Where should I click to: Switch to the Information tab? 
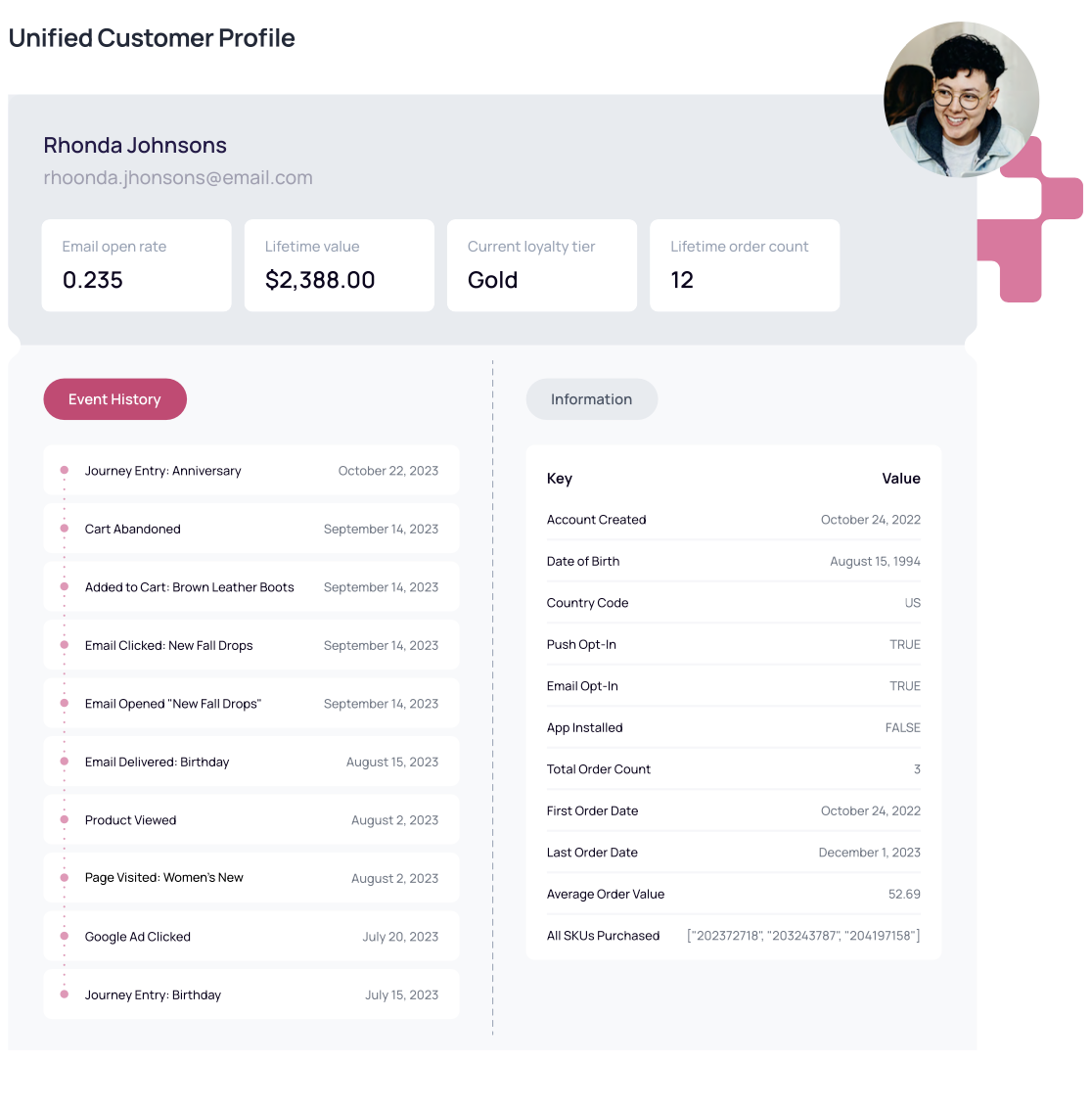pos(592,399)
